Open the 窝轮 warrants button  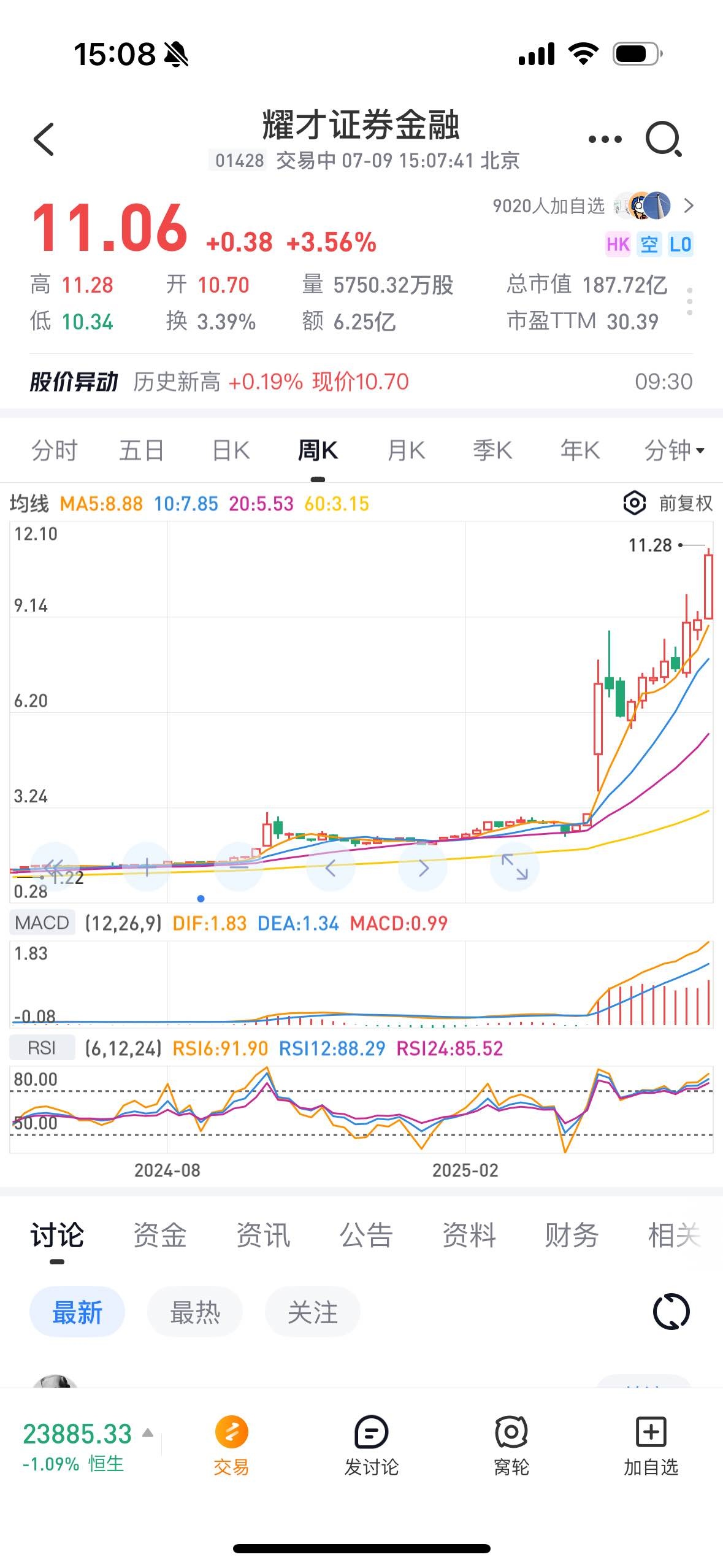511,1447
